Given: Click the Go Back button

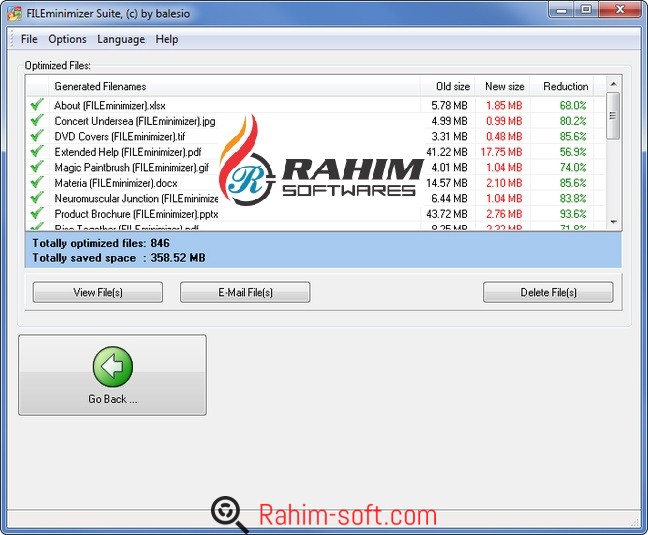Looking at the screenshot, I should [x=112, y=375].
